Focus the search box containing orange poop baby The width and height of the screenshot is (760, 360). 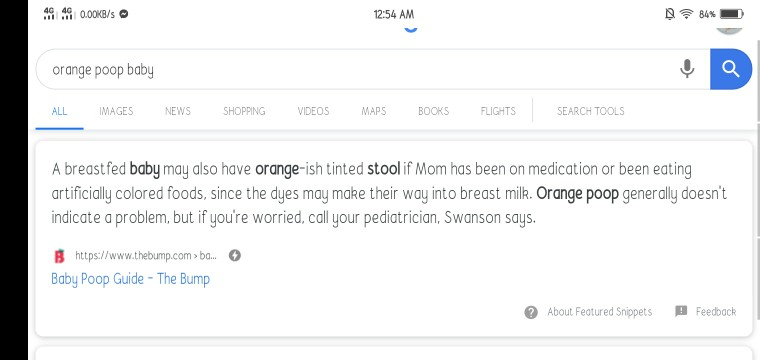click(373, 69)
